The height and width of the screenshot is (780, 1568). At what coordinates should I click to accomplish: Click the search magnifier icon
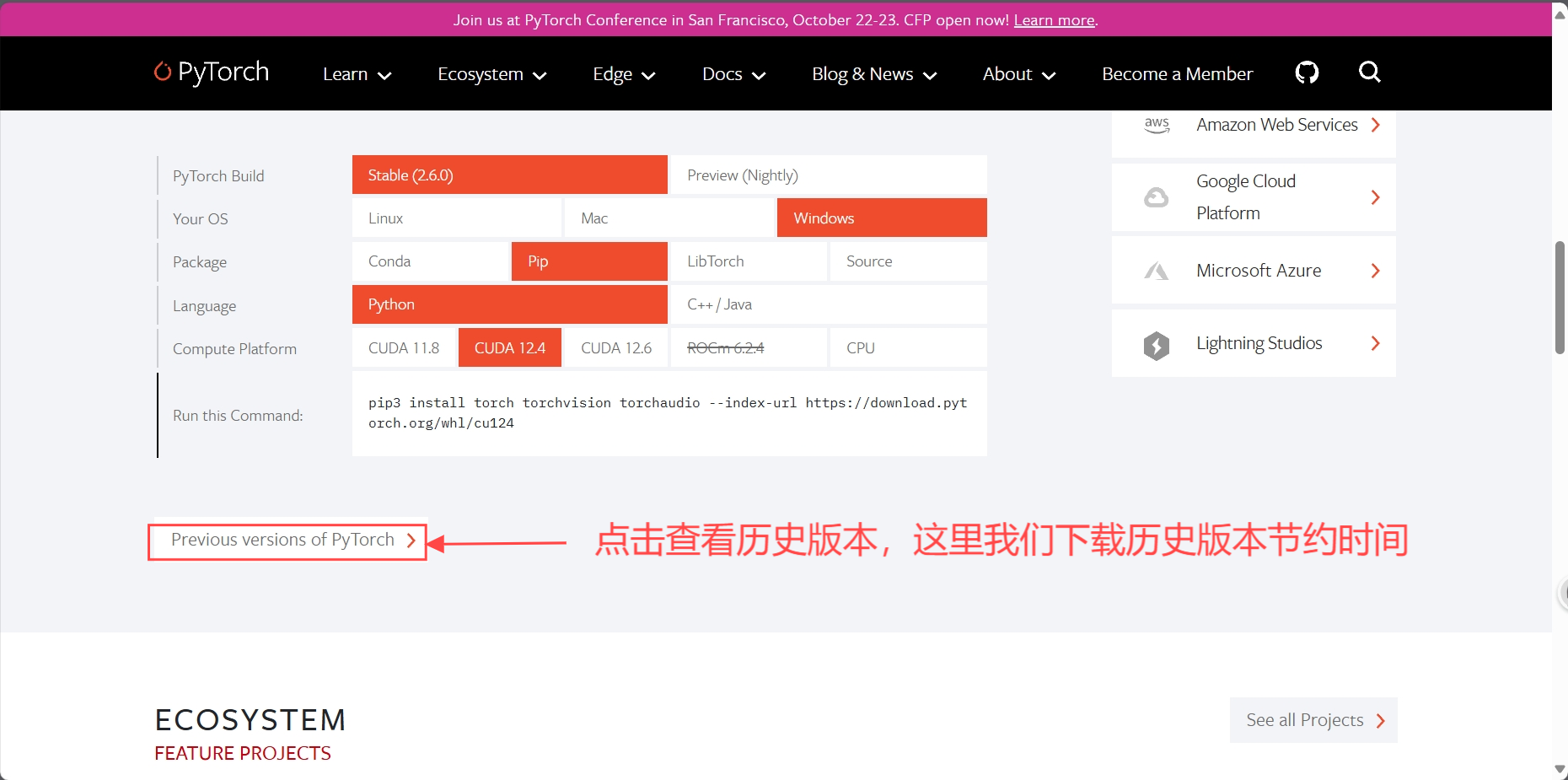[1370, 72]
